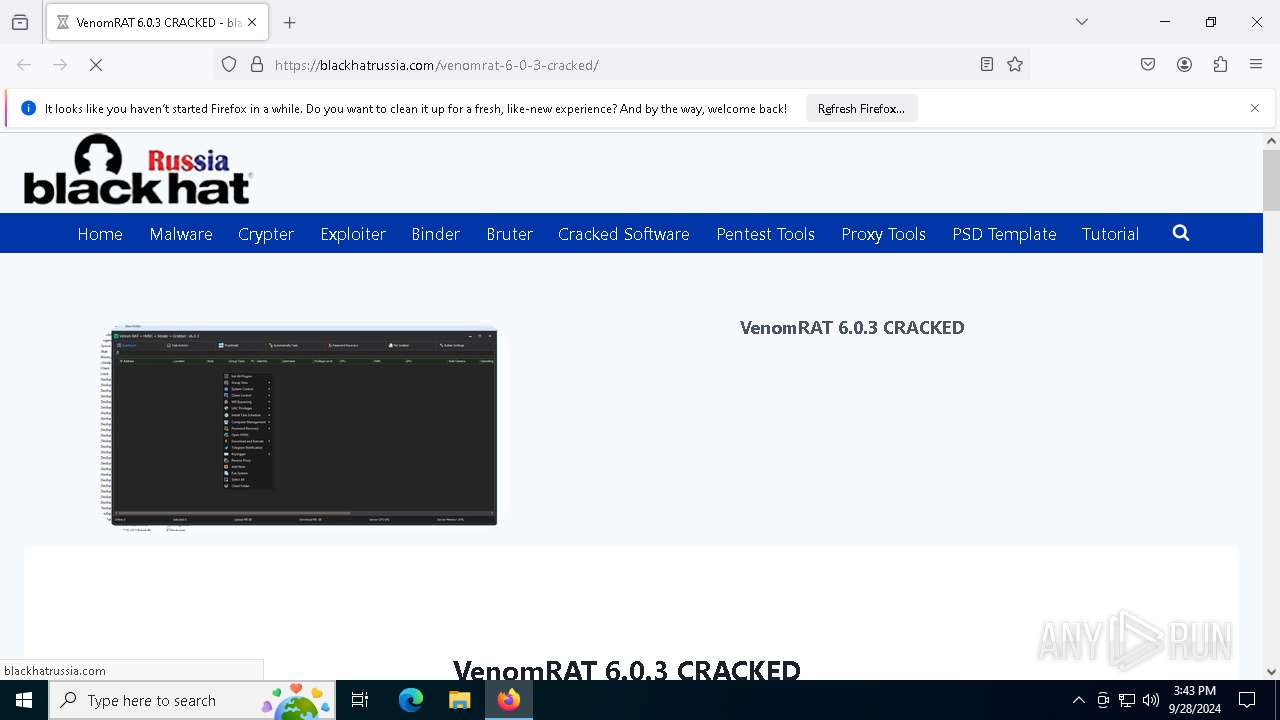Open the Save to Pocket icon
The image size is (1280, 720).
click(1148, 65)
